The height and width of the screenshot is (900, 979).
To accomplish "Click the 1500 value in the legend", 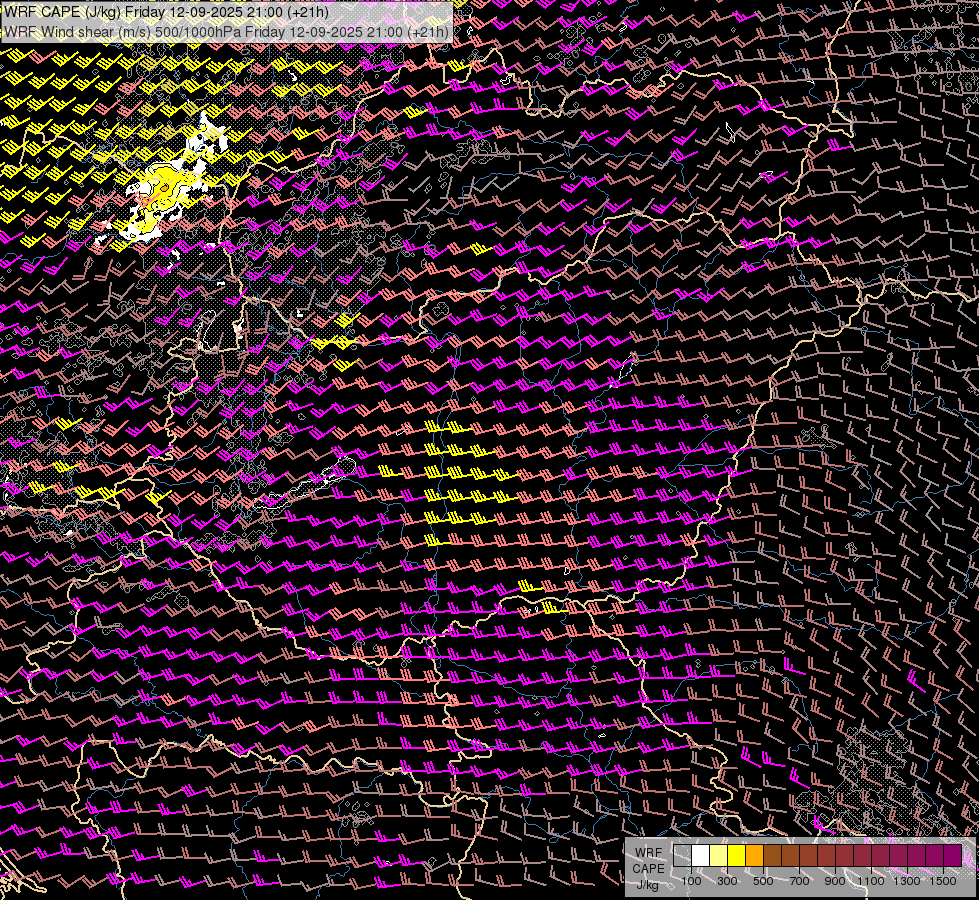I will (x=943, y=881).
